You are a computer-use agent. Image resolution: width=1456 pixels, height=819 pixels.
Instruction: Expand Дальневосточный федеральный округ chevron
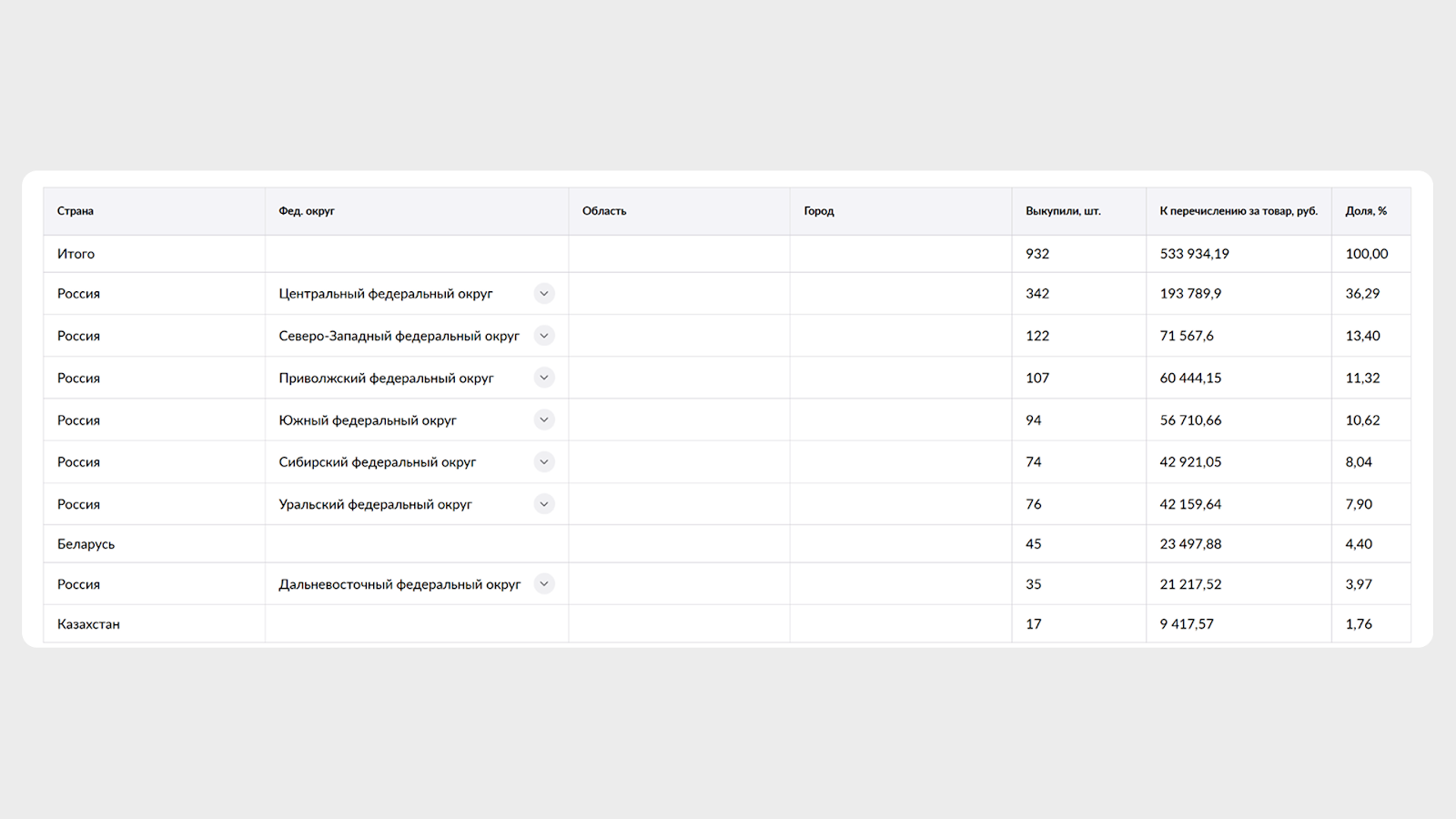click(x=544, y=584)
